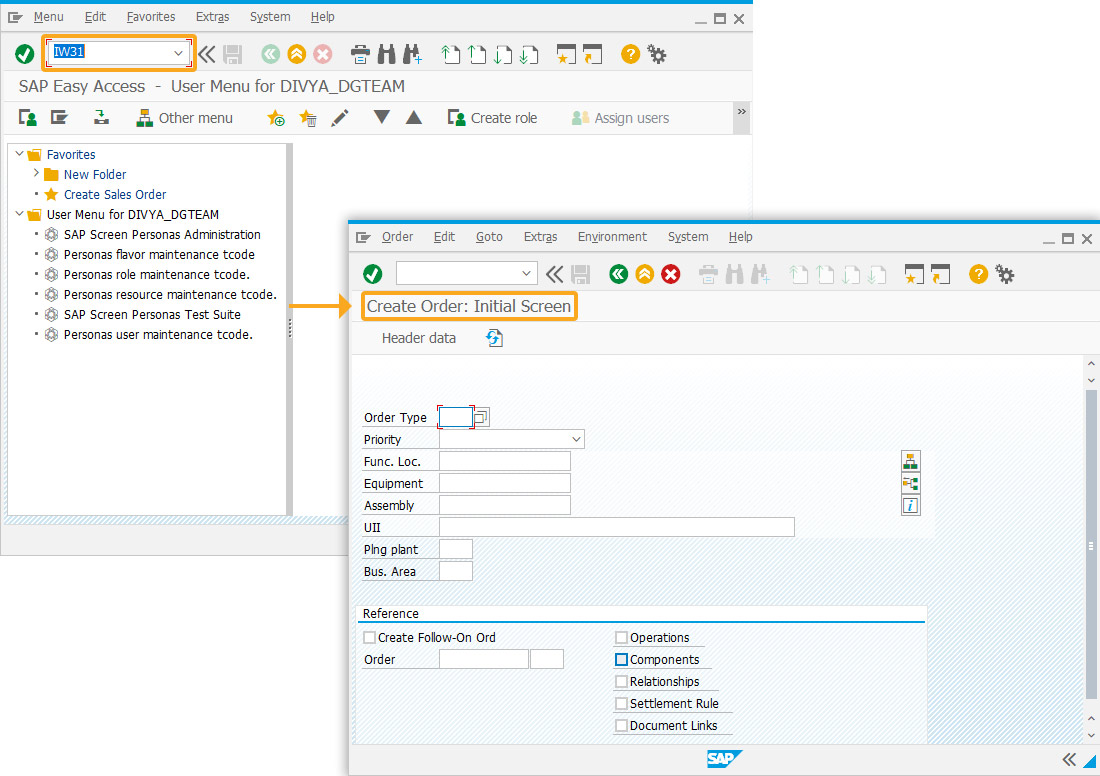Click the Create role button
Screen dimensions: 1100x776
click(492, 118)
